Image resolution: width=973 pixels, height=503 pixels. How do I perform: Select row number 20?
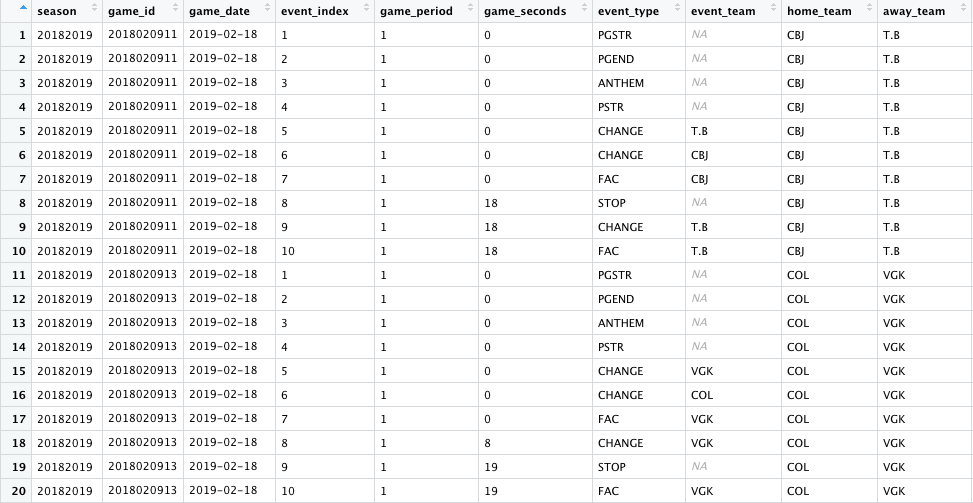(x=17, y=491)
